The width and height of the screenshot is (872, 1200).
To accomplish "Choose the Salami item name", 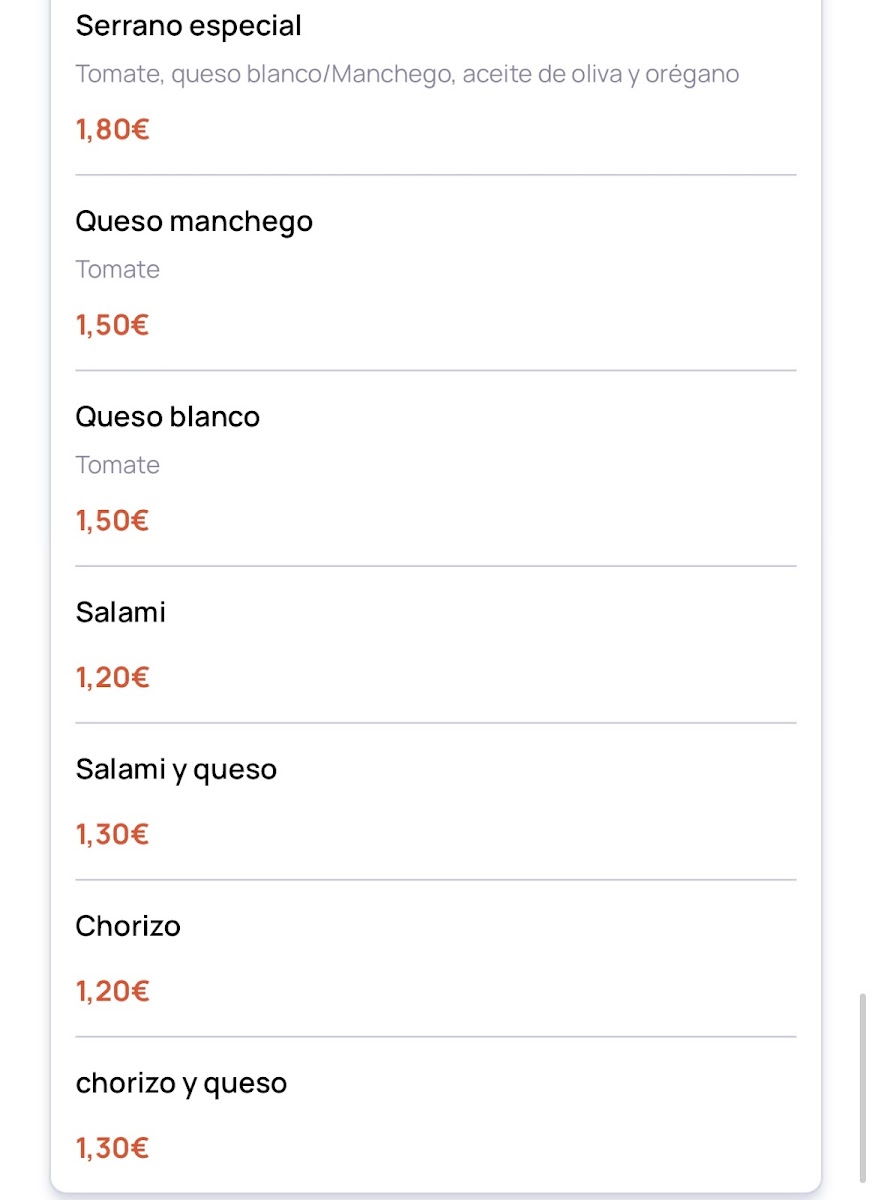I will (x=120, y=612).
